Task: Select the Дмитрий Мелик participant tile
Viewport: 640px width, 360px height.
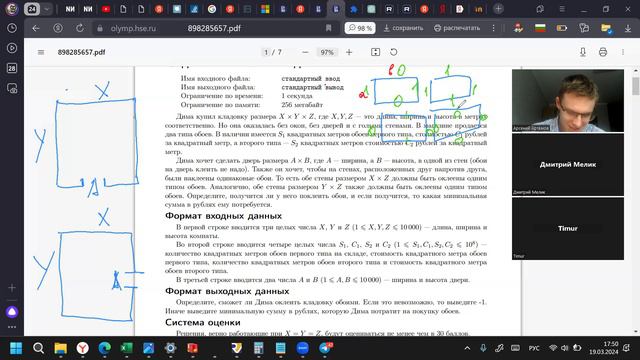Action: 568,164
